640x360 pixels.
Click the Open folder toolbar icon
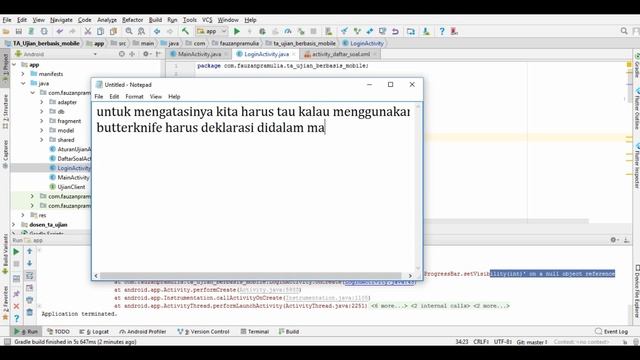(x=6, y=31)
